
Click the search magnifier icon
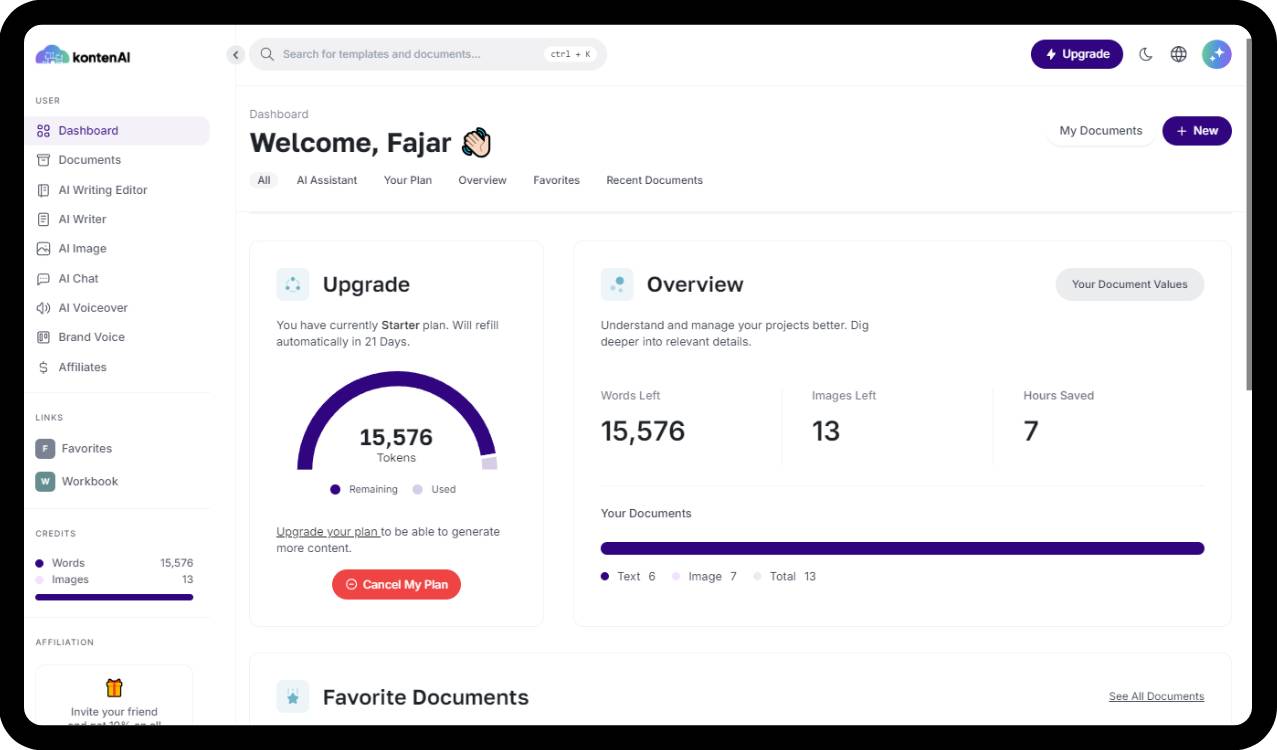tap(267, 54)
